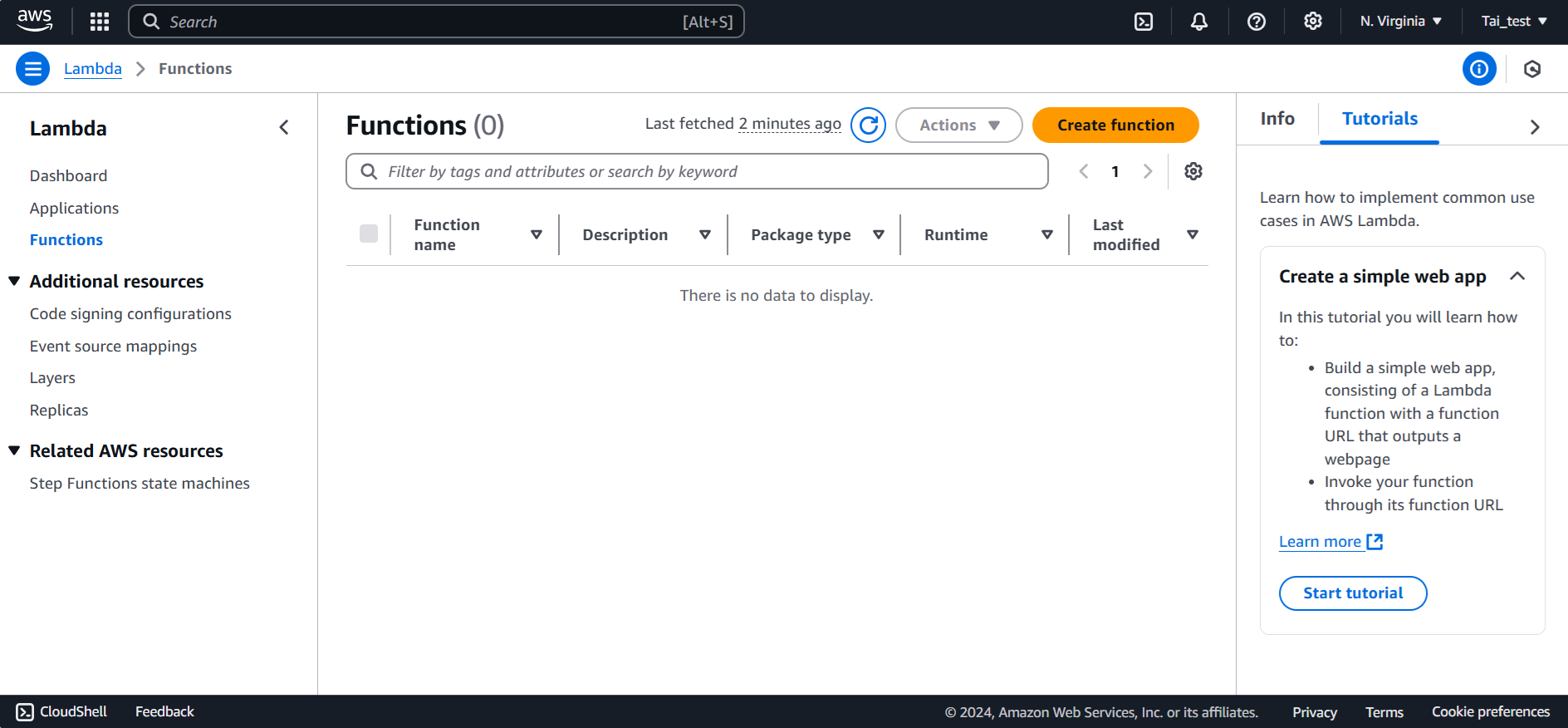Image resolution: width=1568 pixels, height=728 pixels.
Task: Follow the Learn more link
Action: point(1320,542)
